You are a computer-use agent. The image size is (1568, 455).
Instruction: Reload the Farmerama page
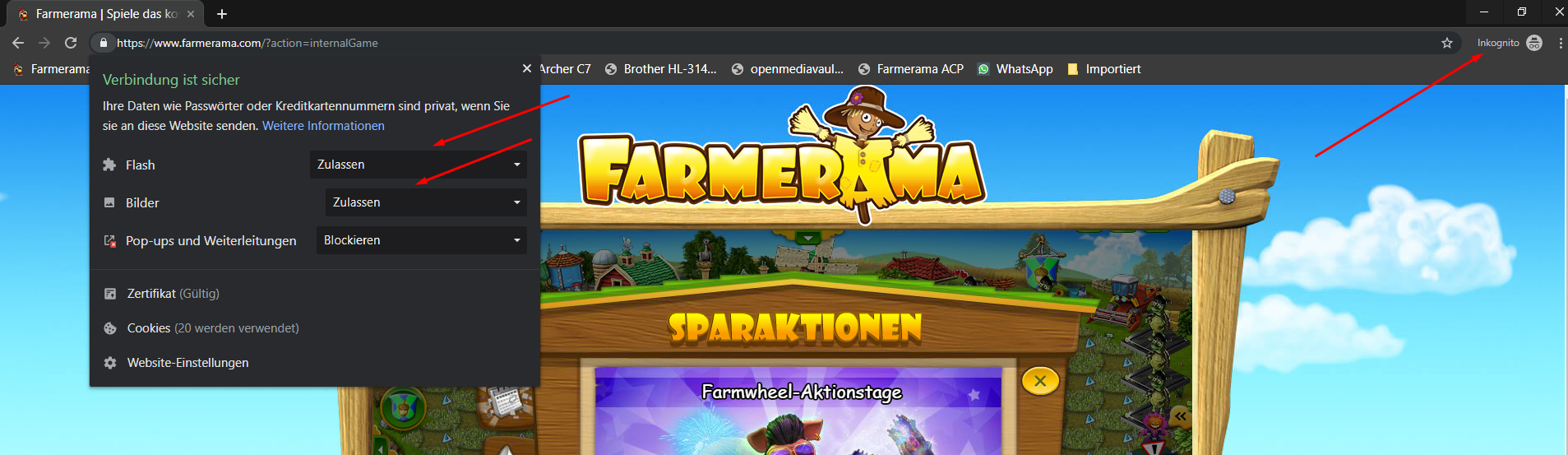[x=71, y=43]
